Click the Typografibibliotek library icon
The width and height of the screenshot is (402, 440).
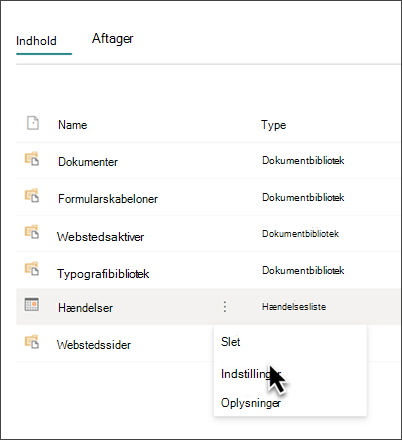pos(32,269)
